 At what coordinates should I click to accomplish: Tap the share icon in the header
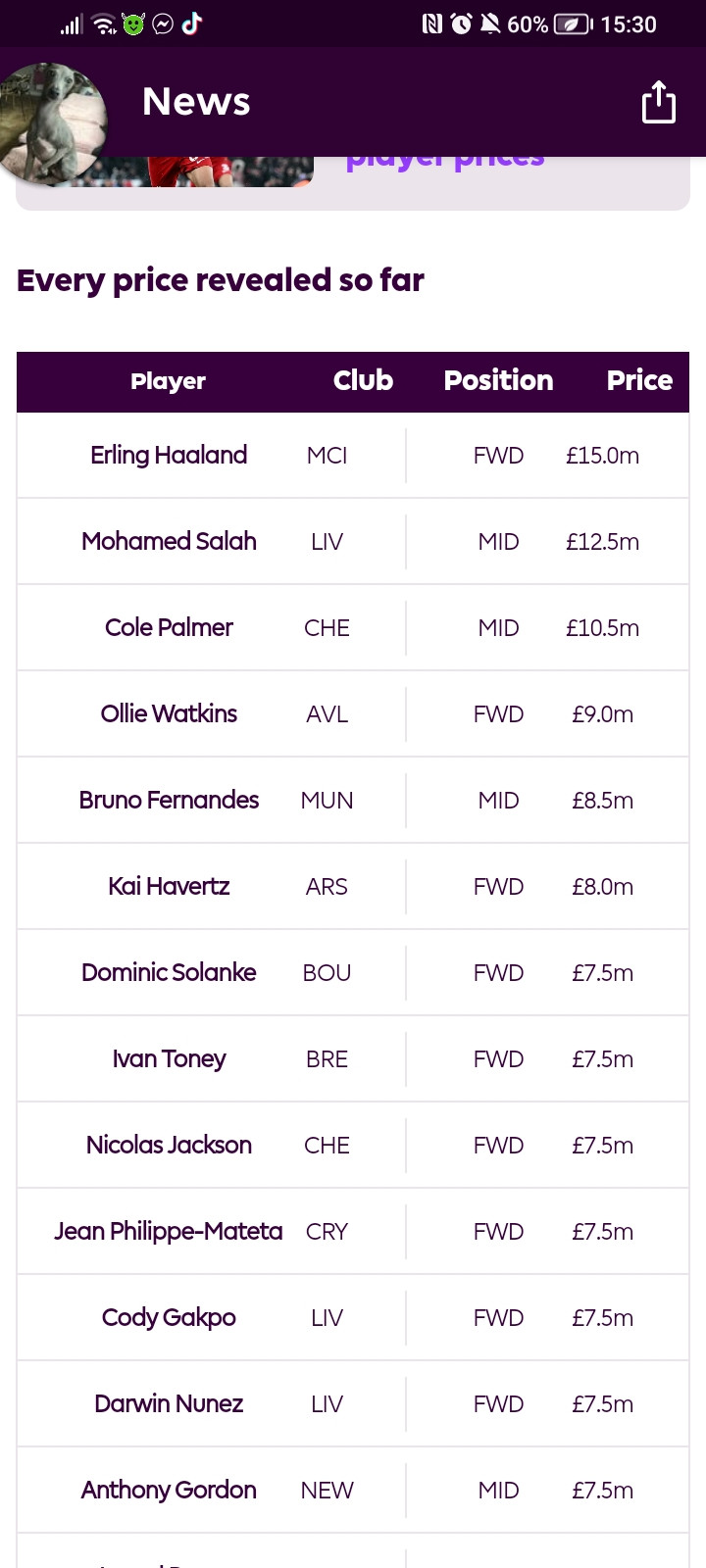click(x=659, y=102)
